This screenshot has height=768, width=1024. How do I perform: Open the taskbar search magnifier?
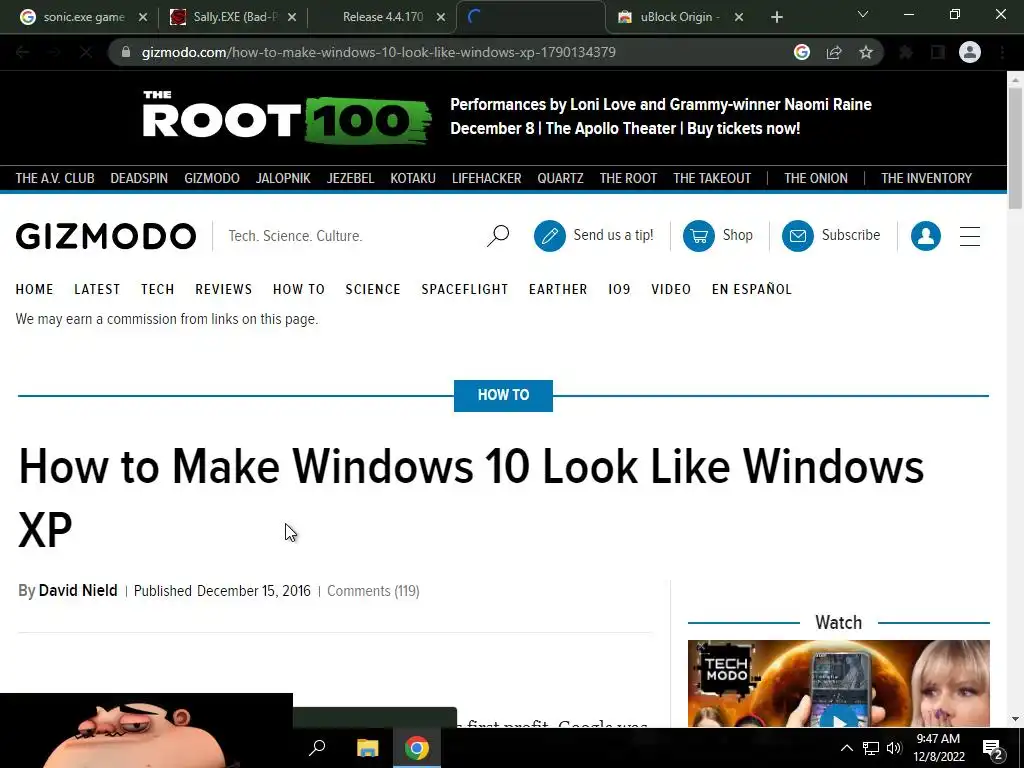pyautogui.click(x=317, y=748)
